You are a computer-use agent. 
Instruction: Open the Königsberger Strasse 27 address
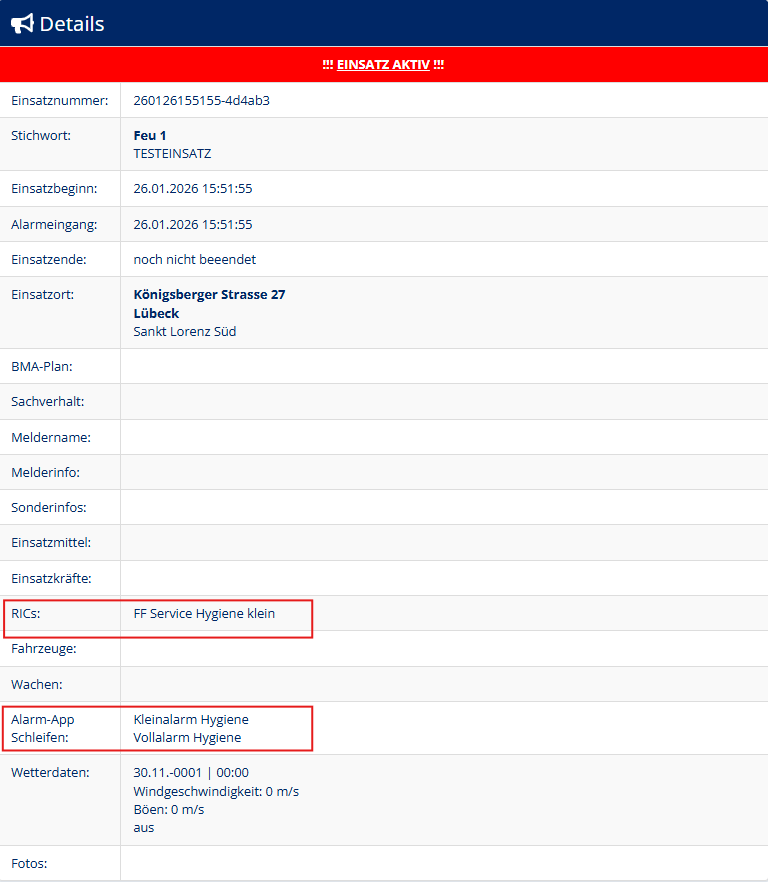coord(209,295)
